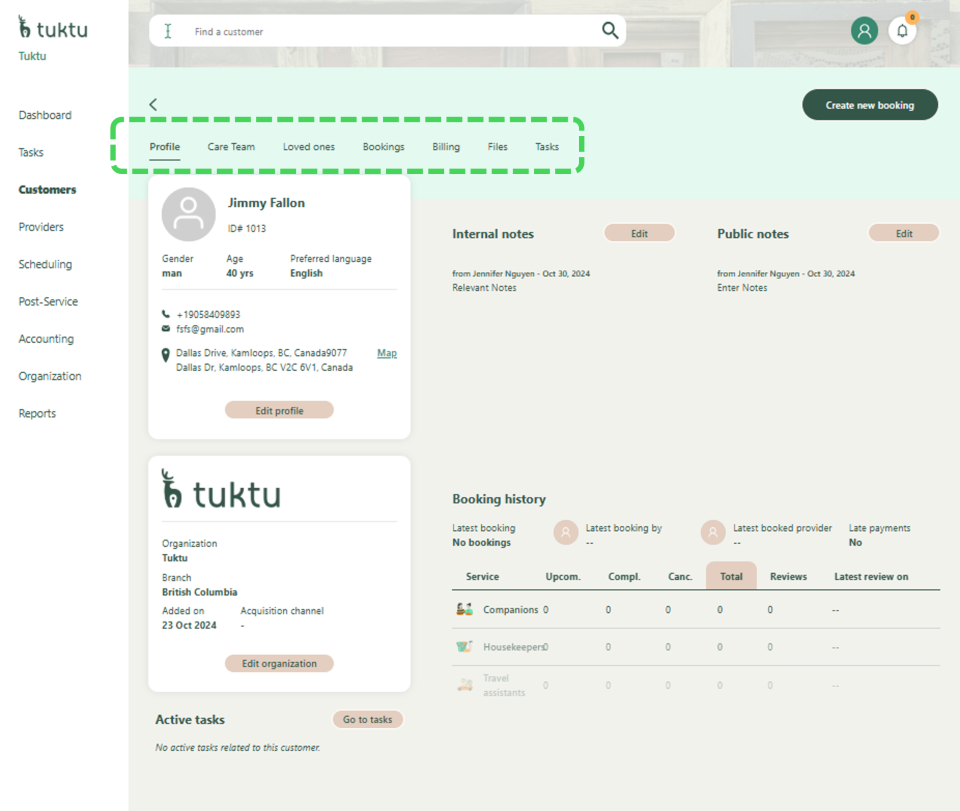Open Reports from the sidebar
The width and height of the screenshot is (960, 811).
pyautogui.click(x=37, y=413)
